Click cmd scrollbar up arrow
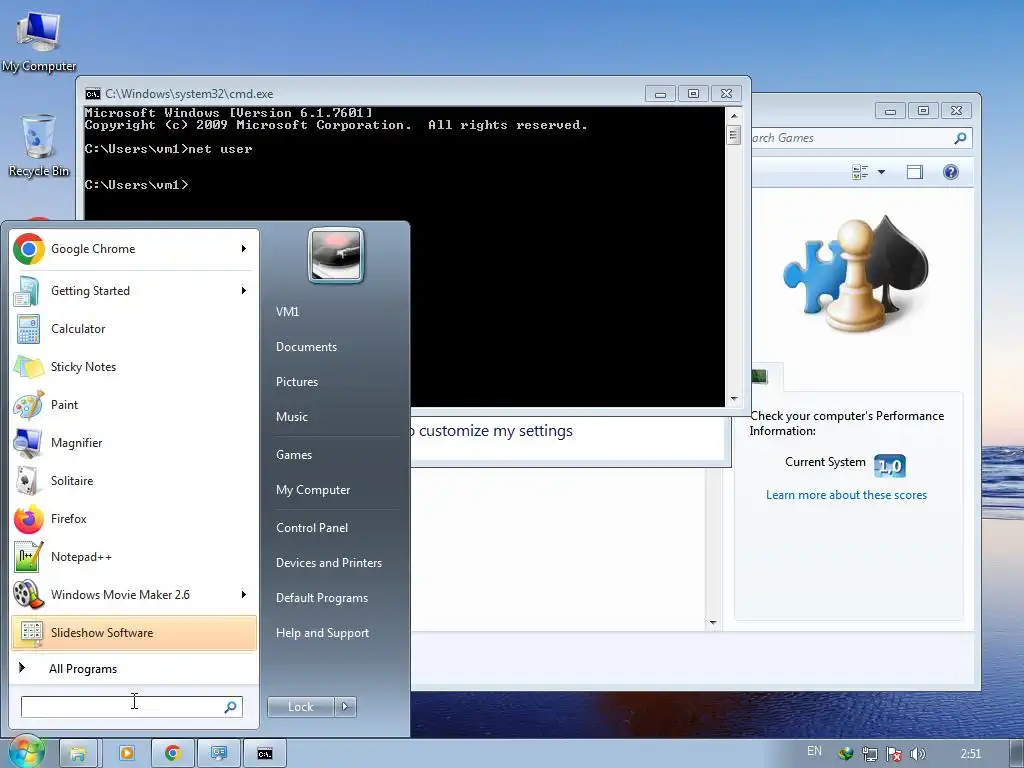This screenshot has width=1024, height=768. 733,116
